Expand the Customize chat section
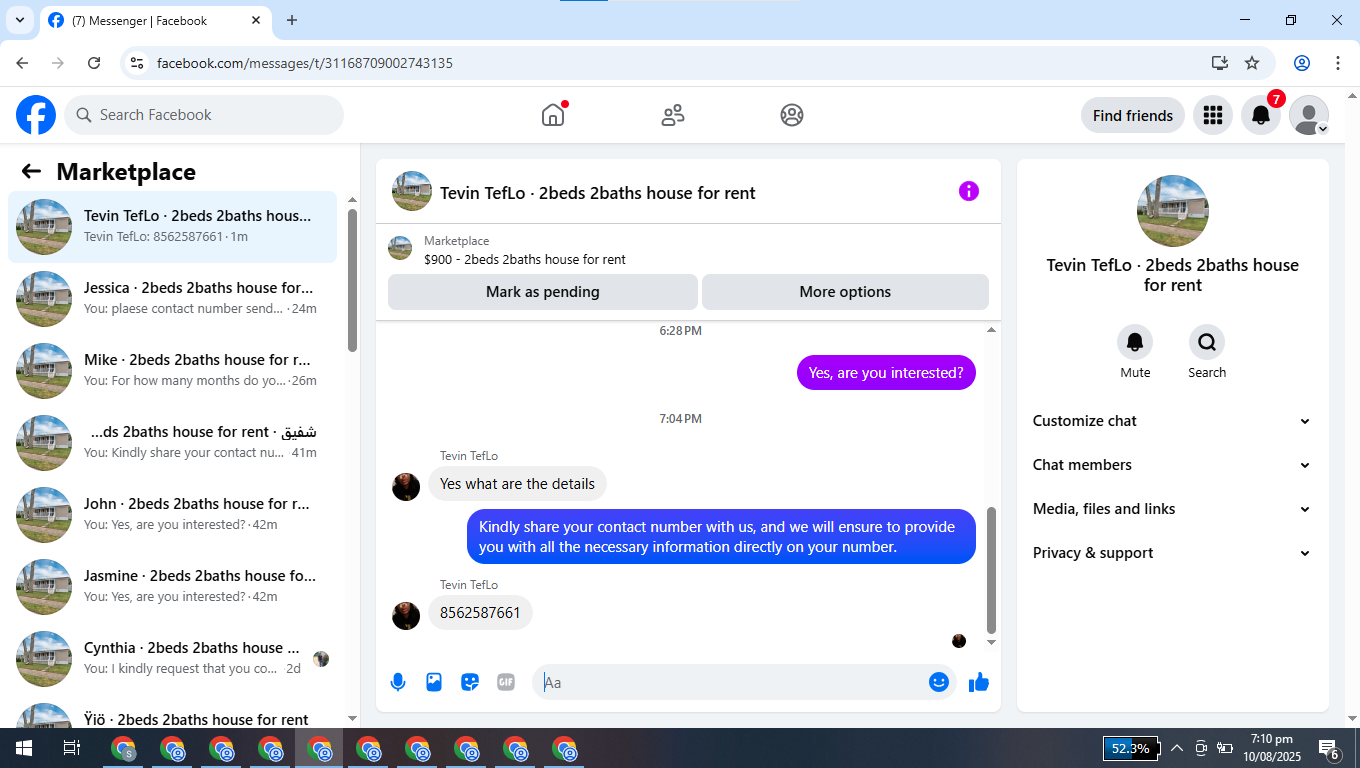This screenshot has width=1360, height=768. point(1172,421)
